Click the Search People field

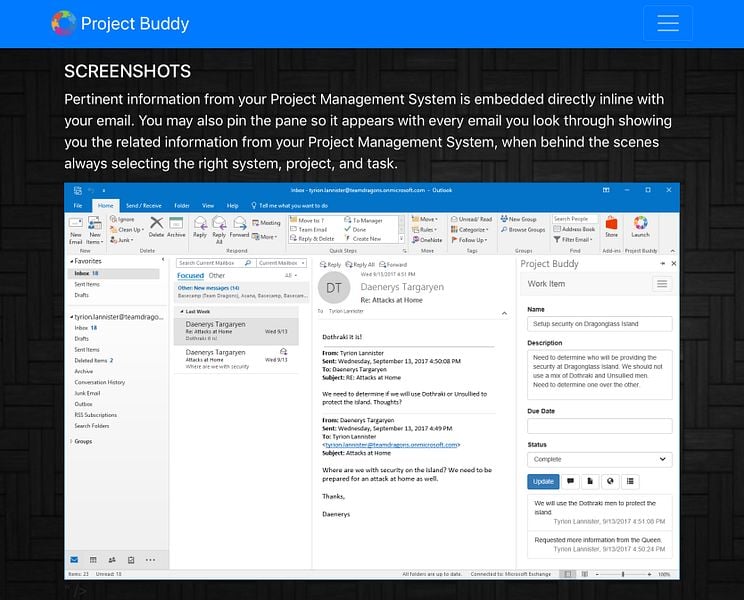point(575,219)
